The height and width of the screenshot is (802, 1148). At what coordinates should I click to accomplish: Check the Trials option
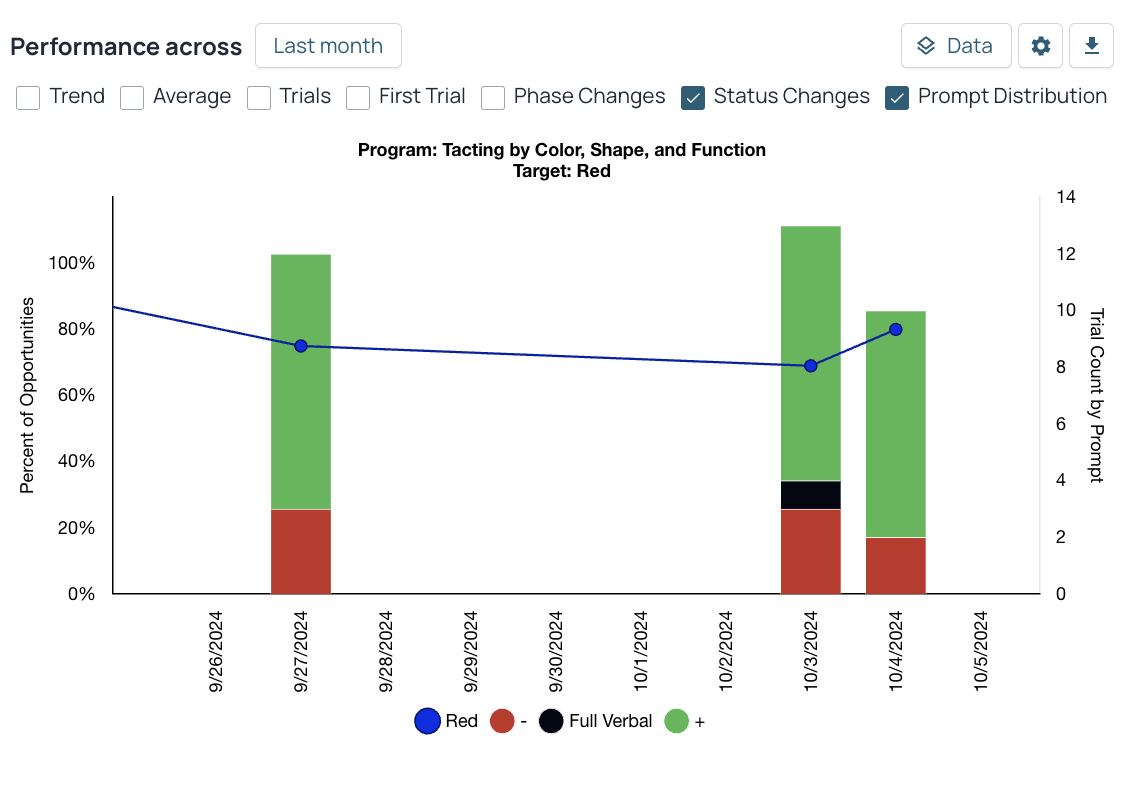259,97
